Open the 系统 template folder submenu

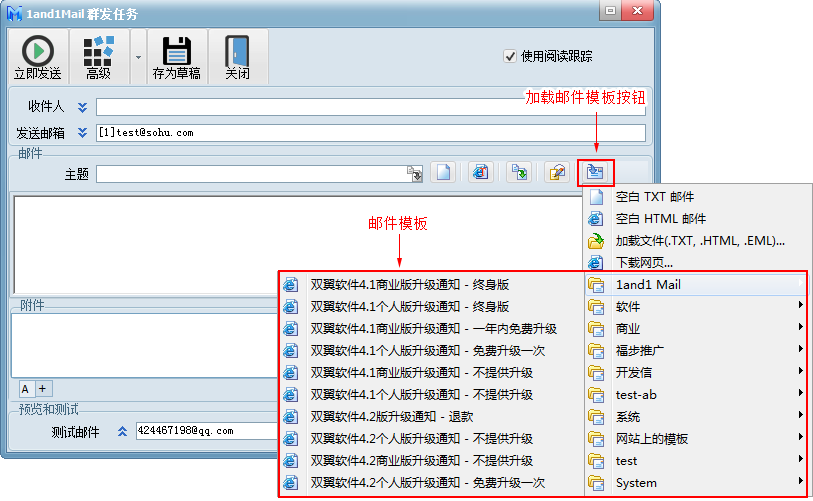[696, 417]
